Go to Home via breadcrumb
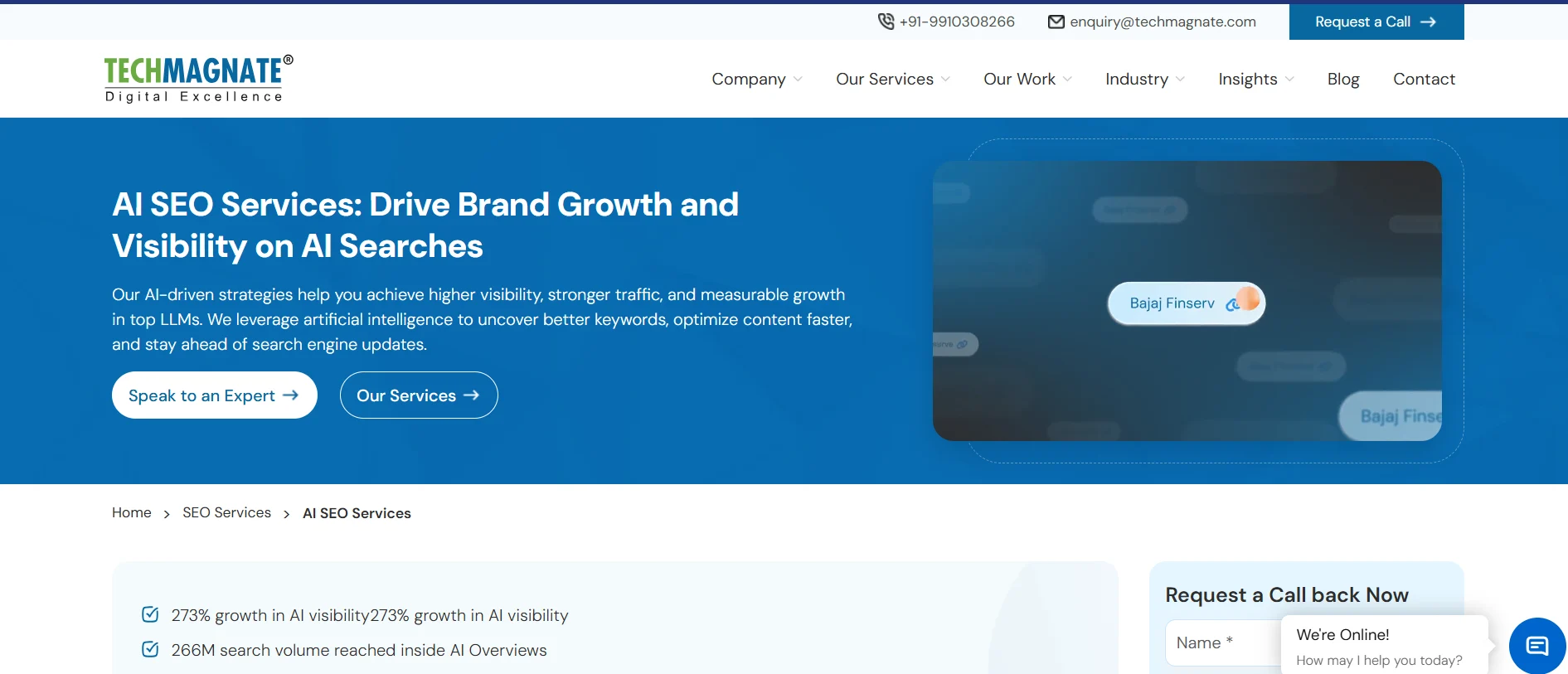The height and width of the screenshot is (674, 1568). point(132,512)
